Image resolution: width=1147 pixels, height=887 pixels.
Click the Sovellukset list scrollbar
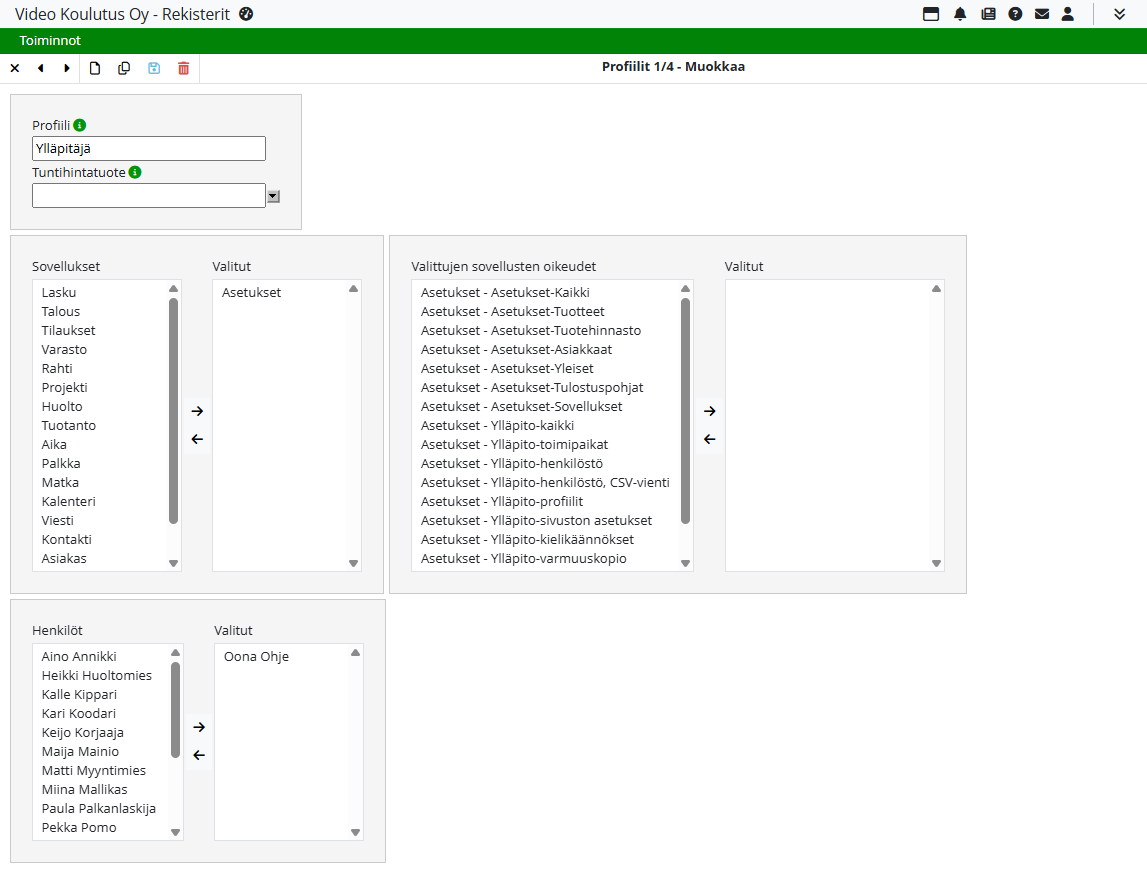pyautogui.click(x=174, y=410)
